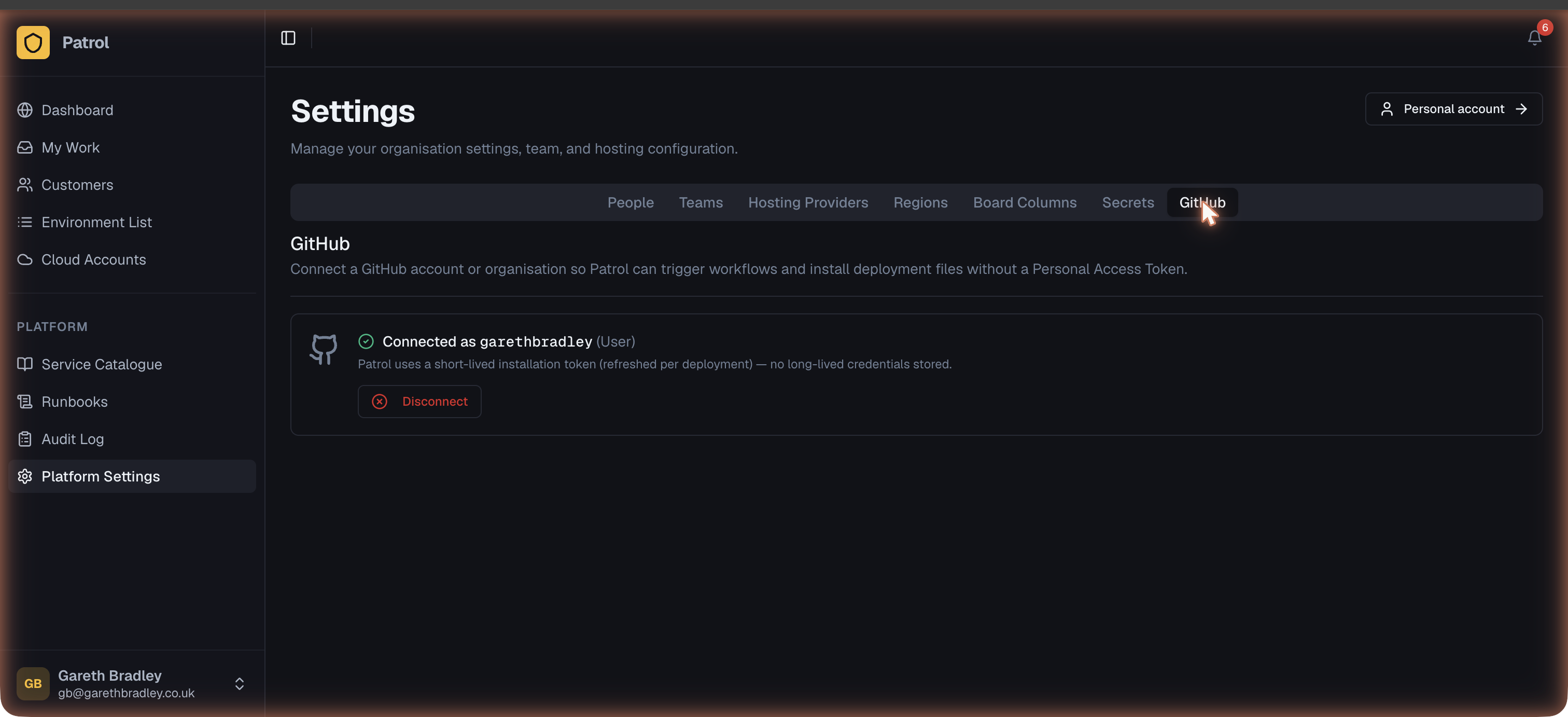Click the Settings page heading

point(353,112)
